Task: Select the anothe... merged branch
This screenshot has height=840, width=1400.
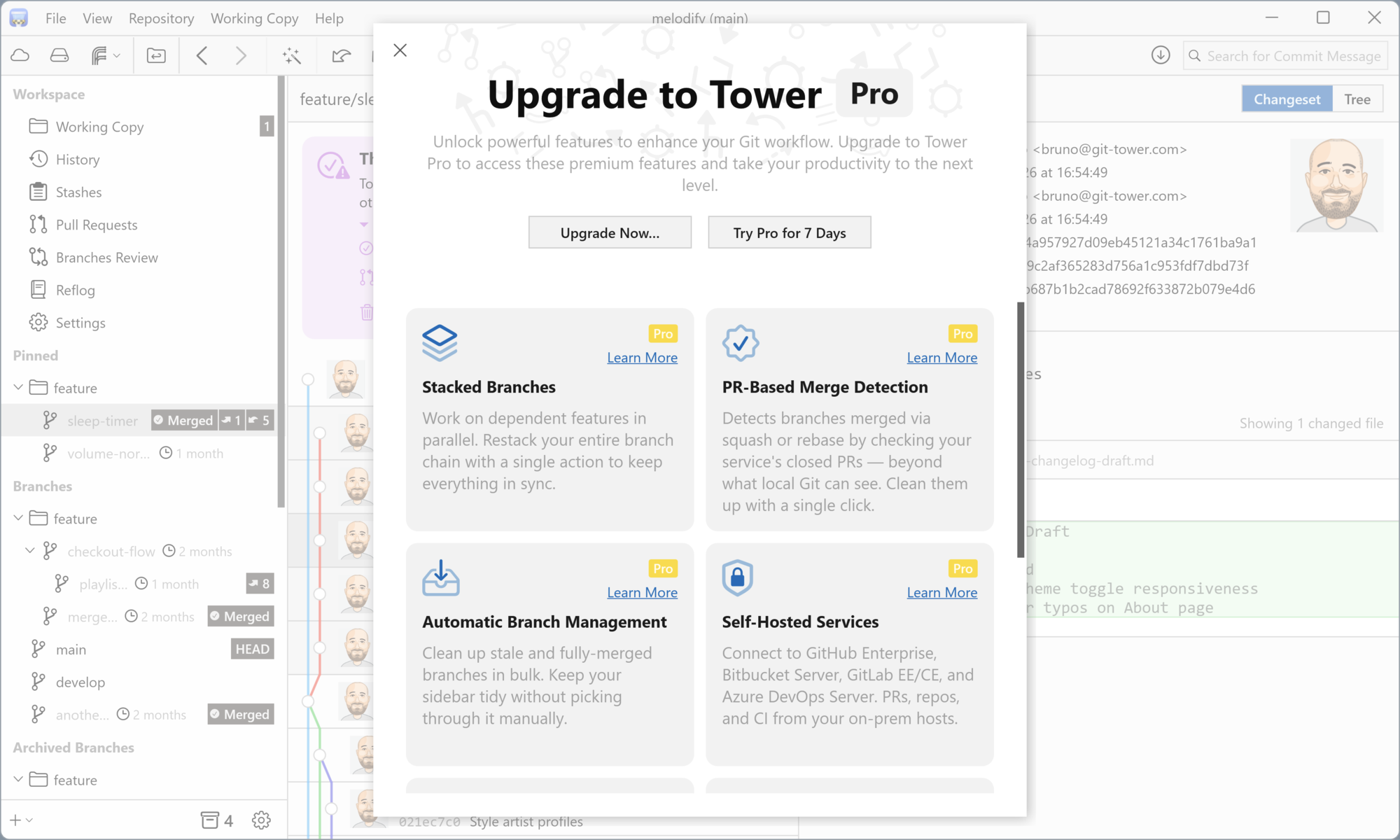Action: pos(140,715)
